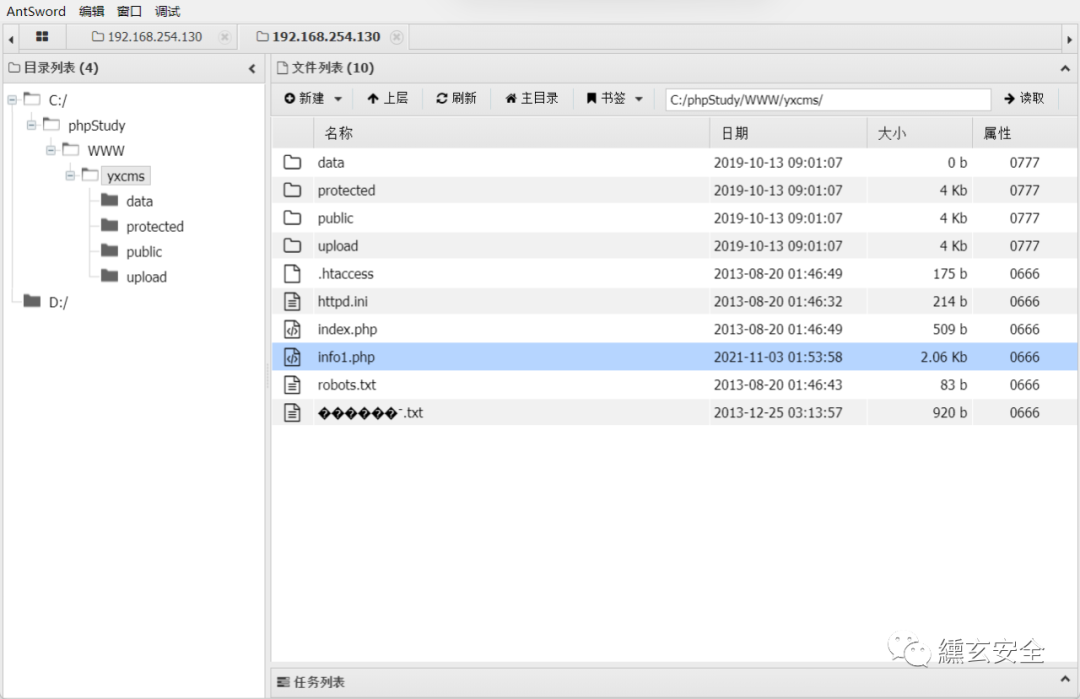This screenshot has width=1080, height=699.
Task: Refresh the list with 刷新
Action: pyautogui.click(x=456, y=98)
